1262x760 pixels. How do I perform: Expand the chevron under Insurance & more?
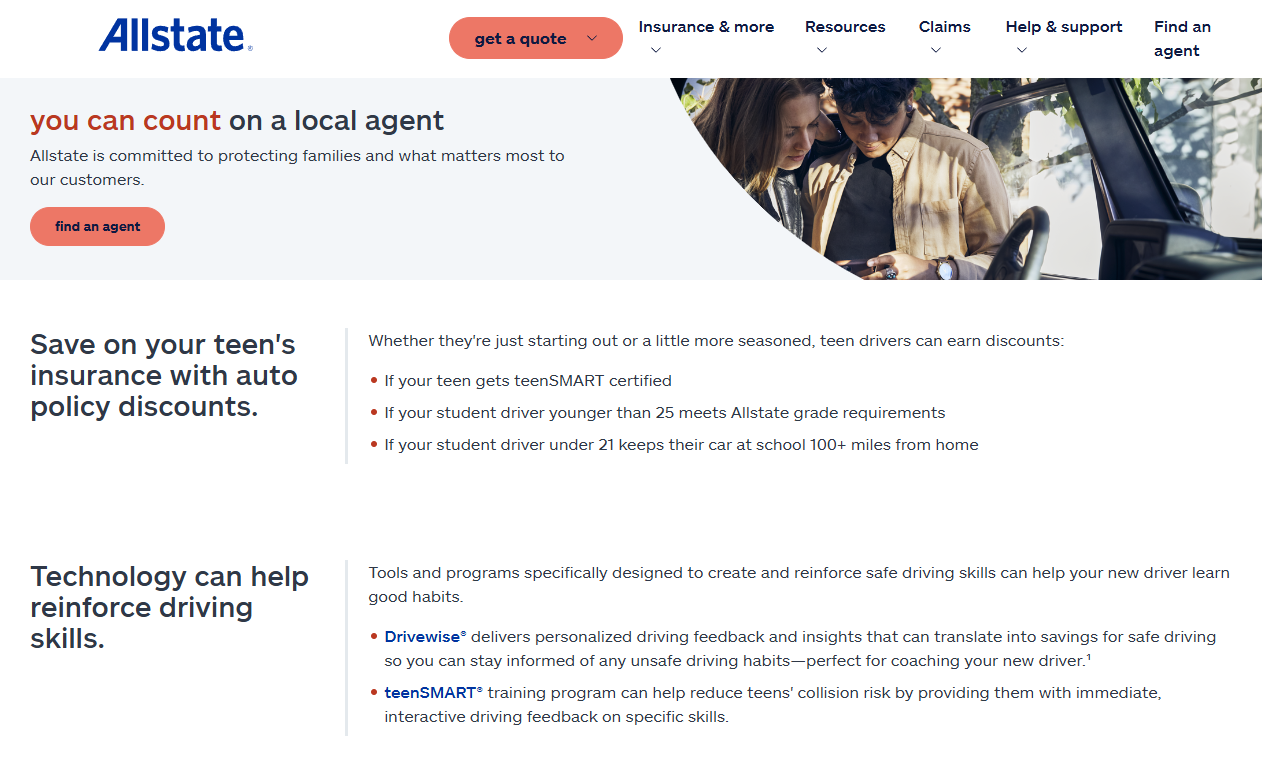click(x=655, y=51)
